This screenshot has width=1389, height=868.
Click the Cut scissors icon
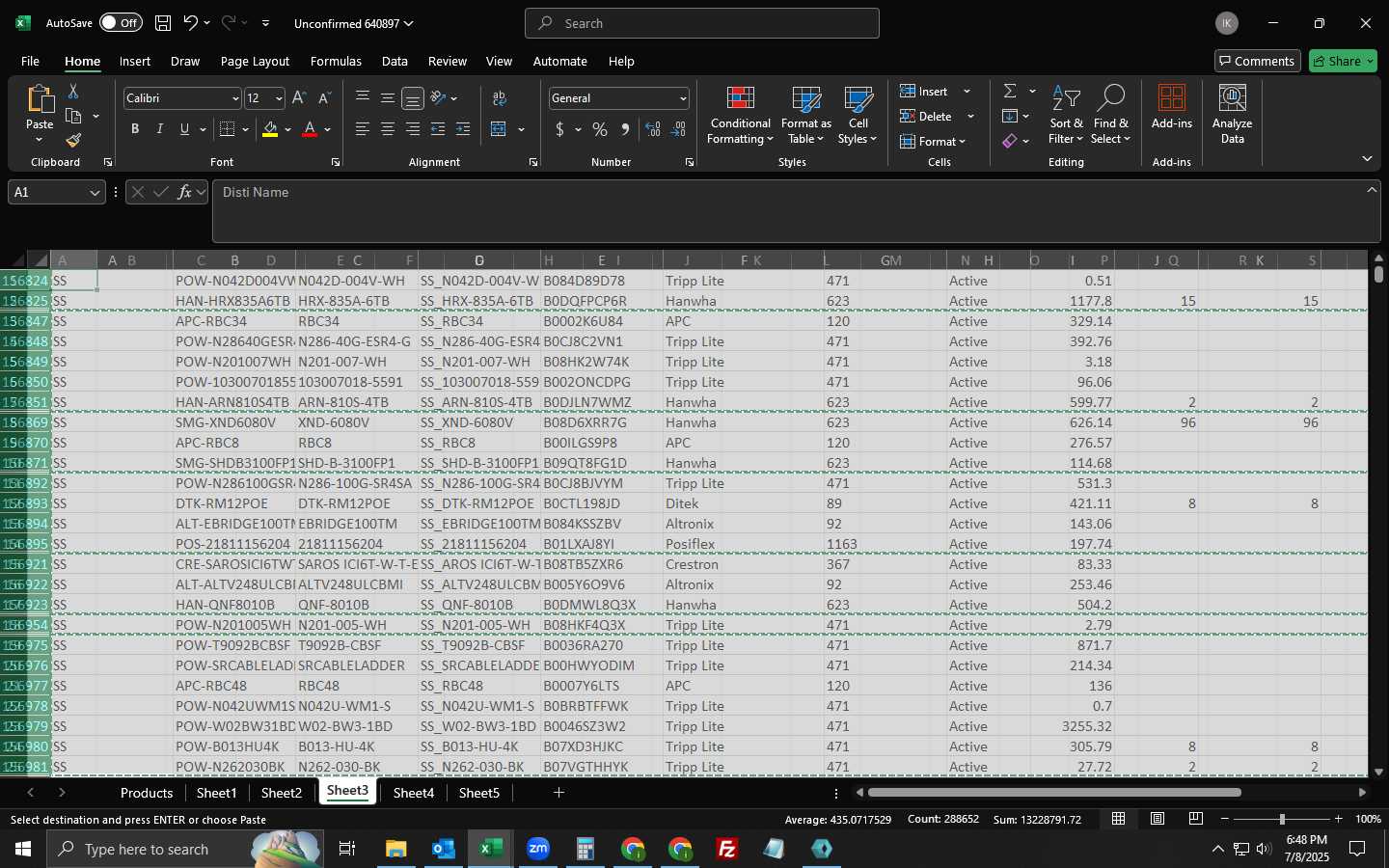click(x=73, y=91)
